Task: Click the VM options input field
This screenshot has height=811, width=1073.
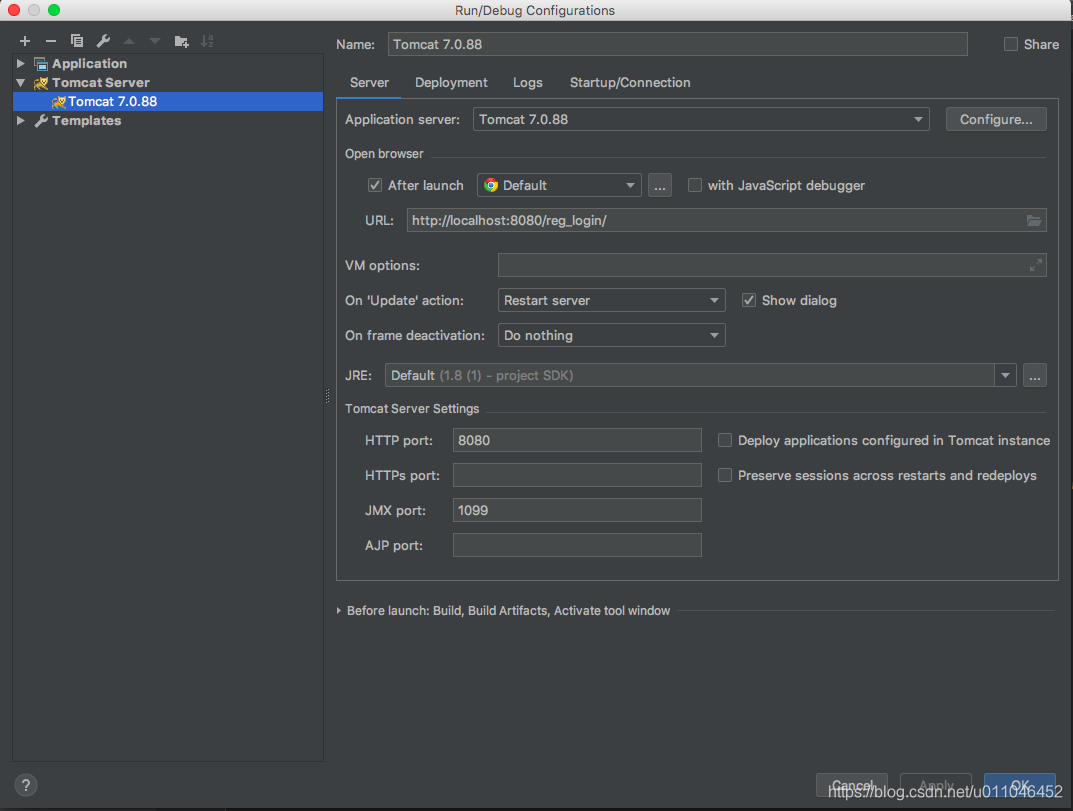Action: point(772,265)
